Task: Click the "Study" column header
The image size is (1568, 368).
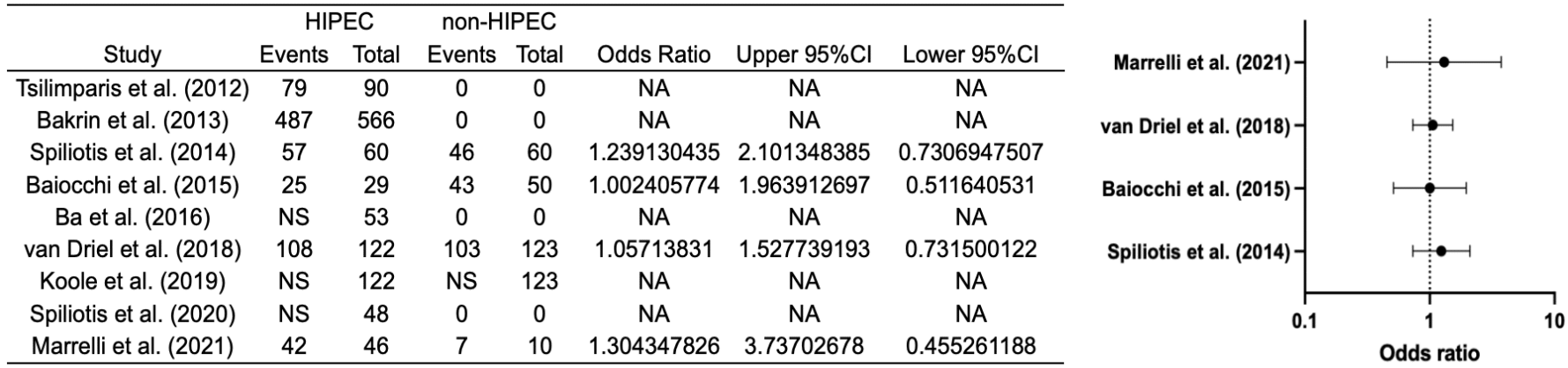Action: click(132, 55)
